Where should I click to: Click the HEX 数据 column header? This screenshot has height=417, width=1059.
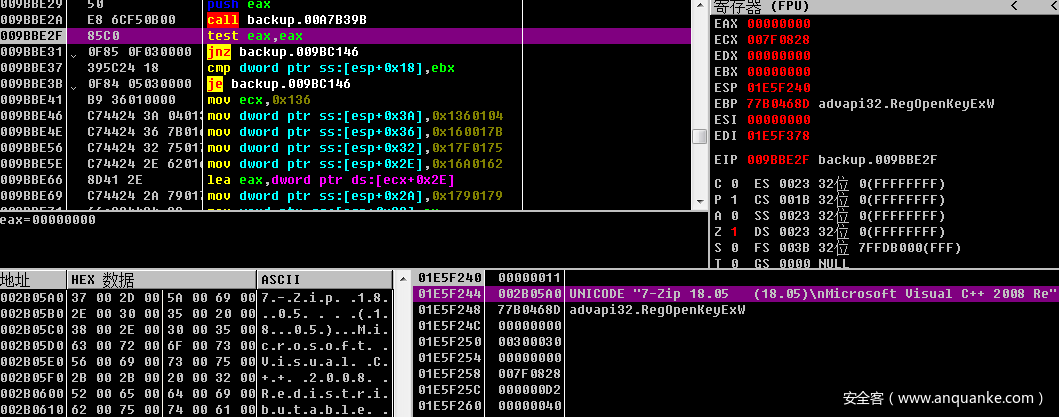pyautogui.click(x=162, y=279)
